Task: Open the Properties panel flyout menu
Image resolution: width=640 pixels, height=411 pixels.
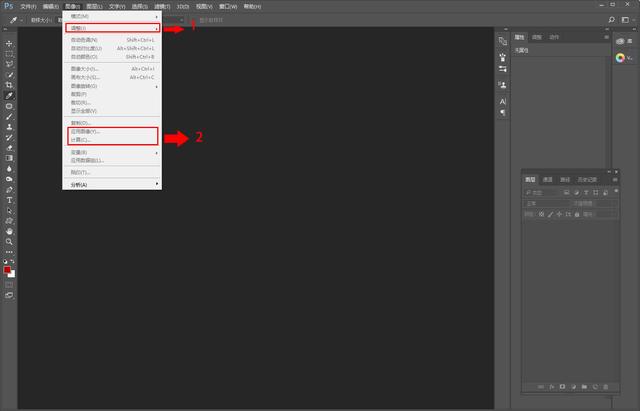Action: point(606,37)
